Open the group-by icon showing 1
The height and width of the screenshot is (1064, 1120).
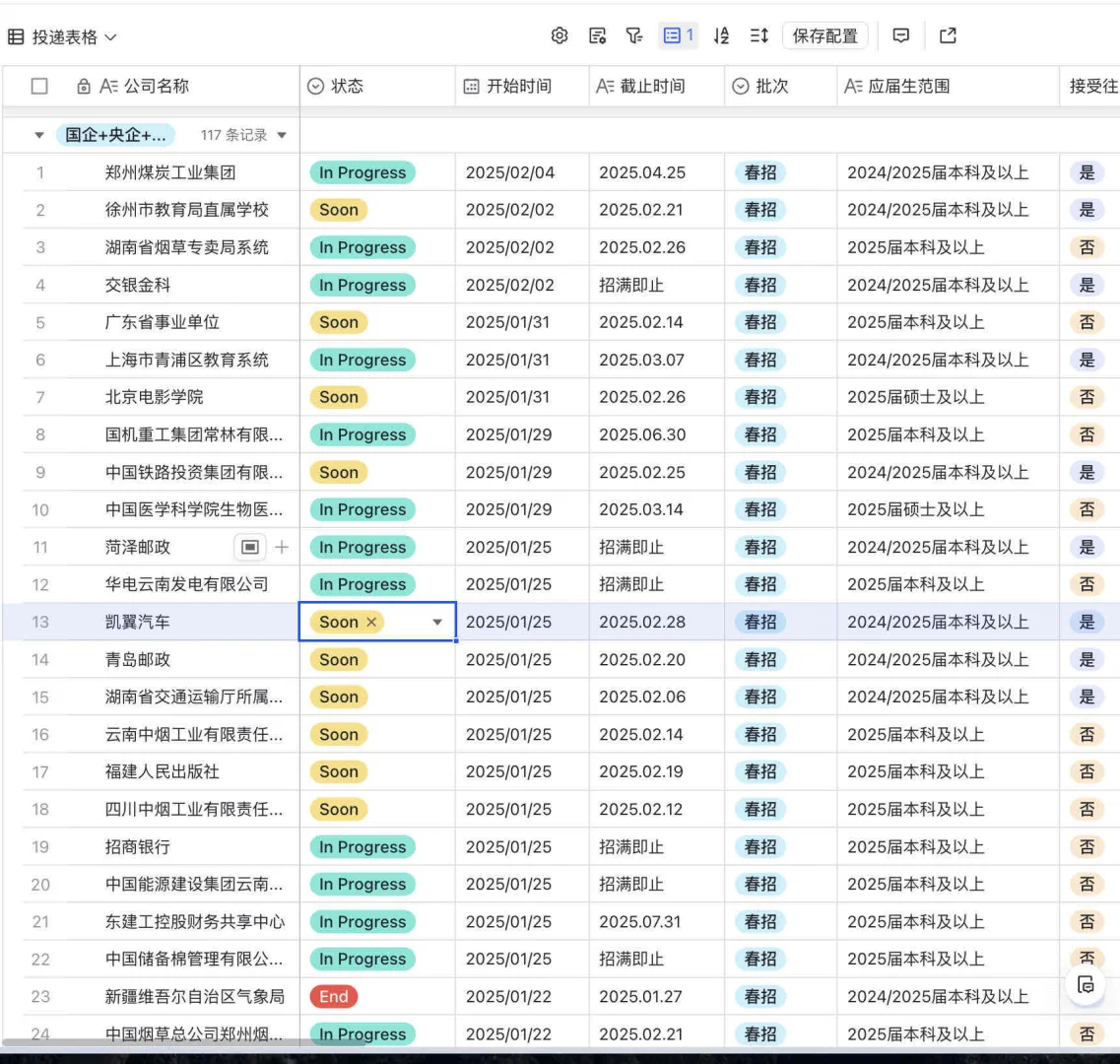[x=678, y=35]
